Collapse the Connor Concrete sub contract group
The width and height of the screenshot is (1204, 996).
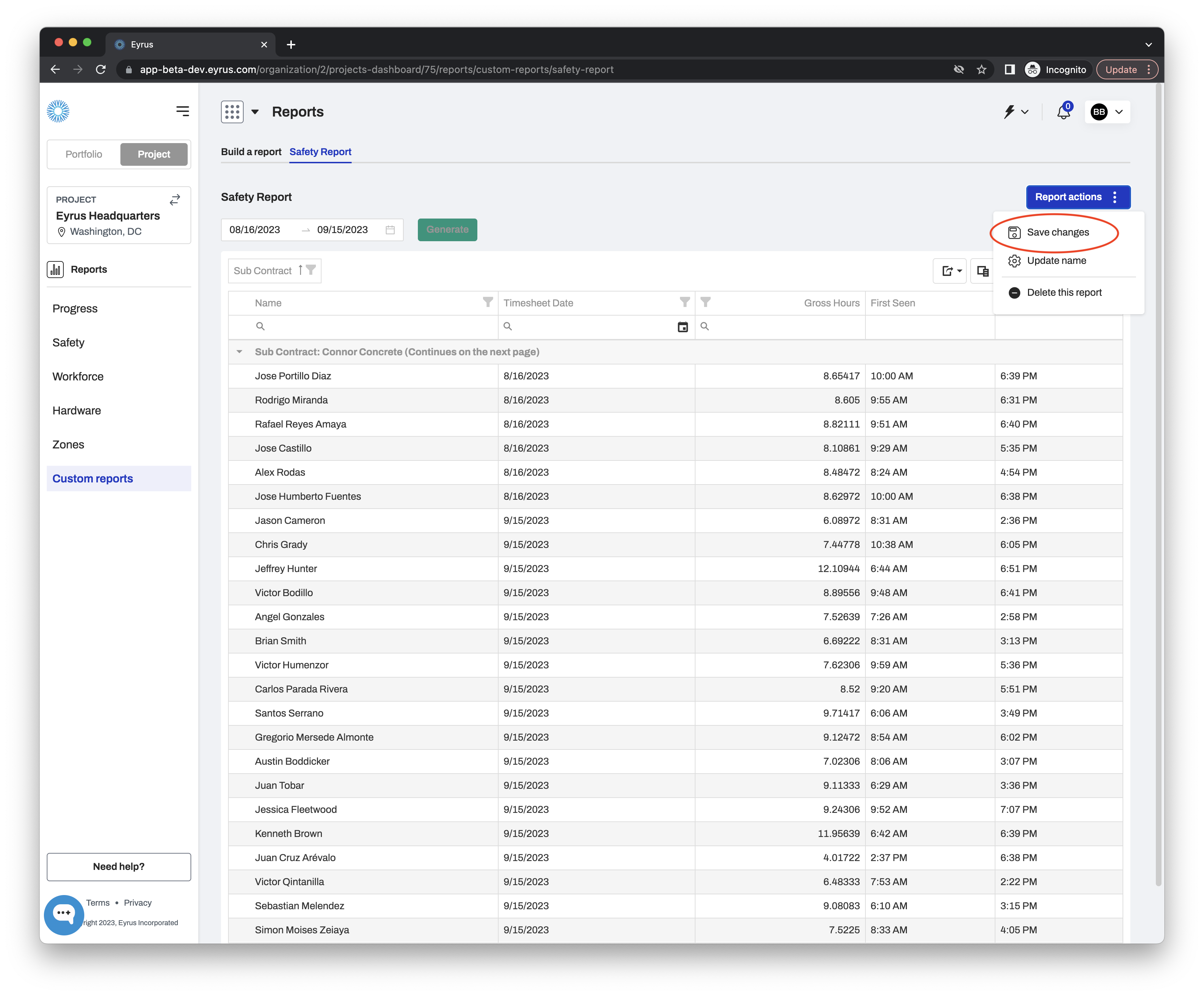[239, 352]
